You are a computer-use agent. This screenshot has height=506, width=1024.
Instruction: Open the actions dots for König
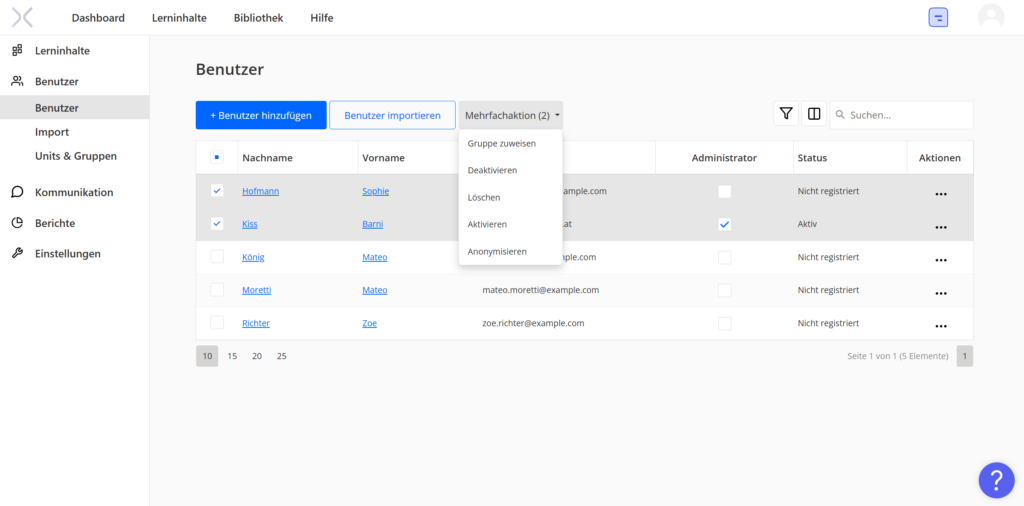click(x=940, y=259)
